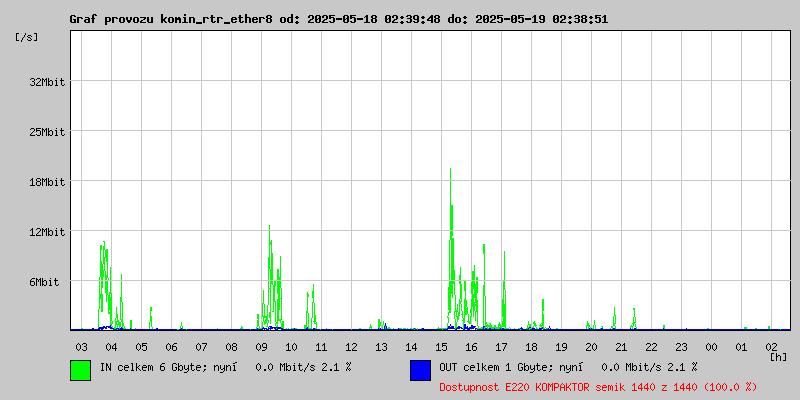The width and height of the screenshot is (800, 400).
Task: Click the 'IN celkem 6 Gbyte' legend text
Action: click(x=151, y=367)
